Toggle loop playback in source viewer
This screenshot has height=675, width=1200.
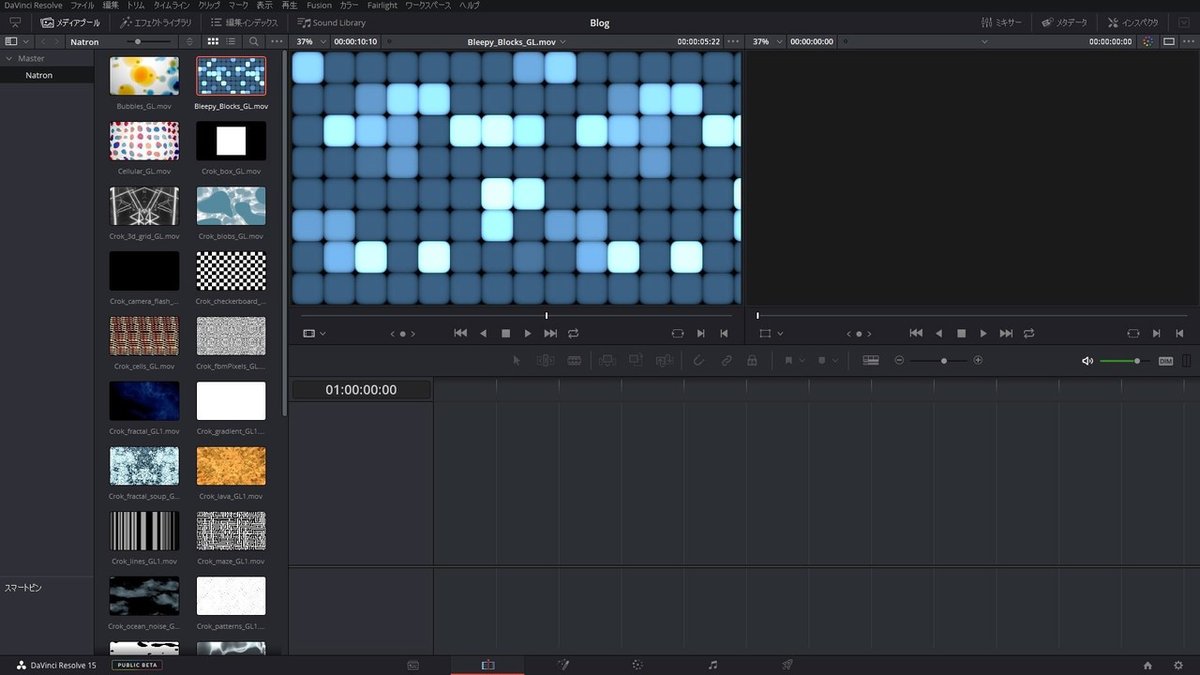point(573,333)
